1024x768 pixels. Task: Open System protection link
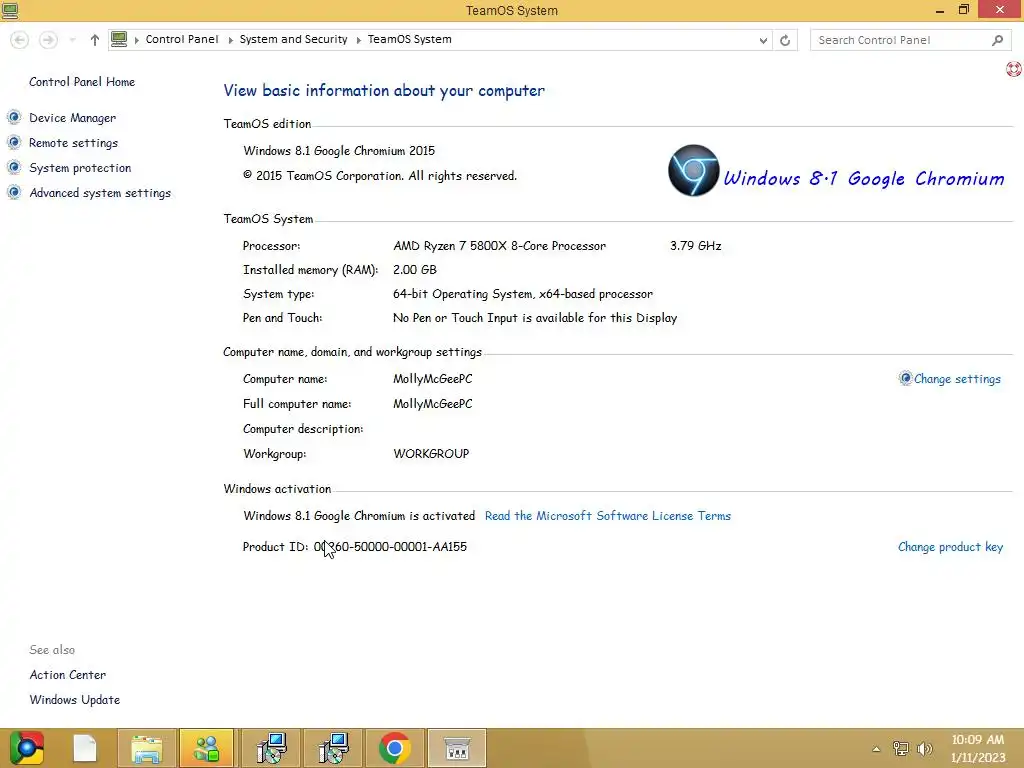pyautogui.click(x=80, y=168)
